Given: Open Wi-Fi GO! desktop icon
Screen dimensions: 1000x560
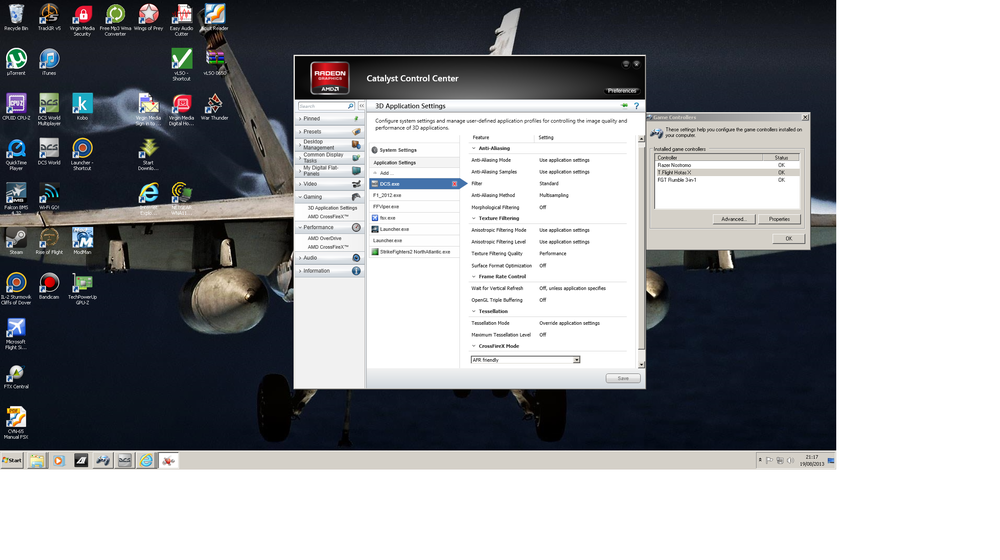Looking at the screenshot, I should 49,196.
